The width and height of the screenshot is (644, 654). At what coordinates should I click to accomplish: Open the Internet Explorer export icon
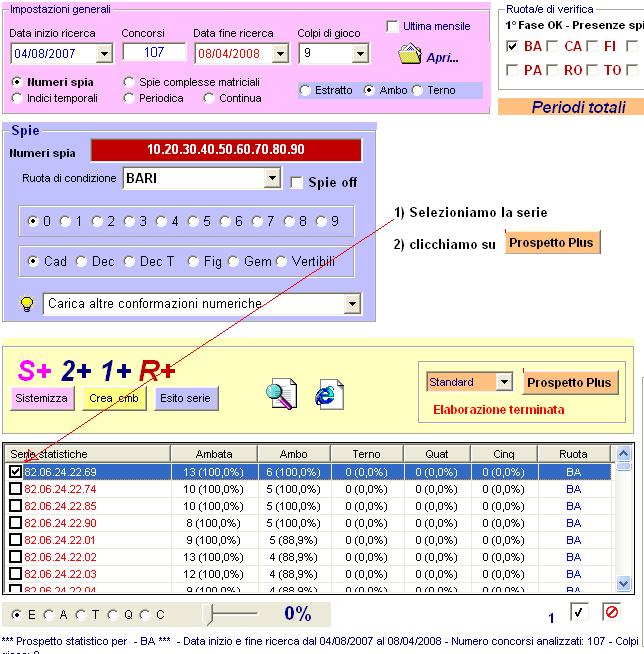click(x=329, y=394)
